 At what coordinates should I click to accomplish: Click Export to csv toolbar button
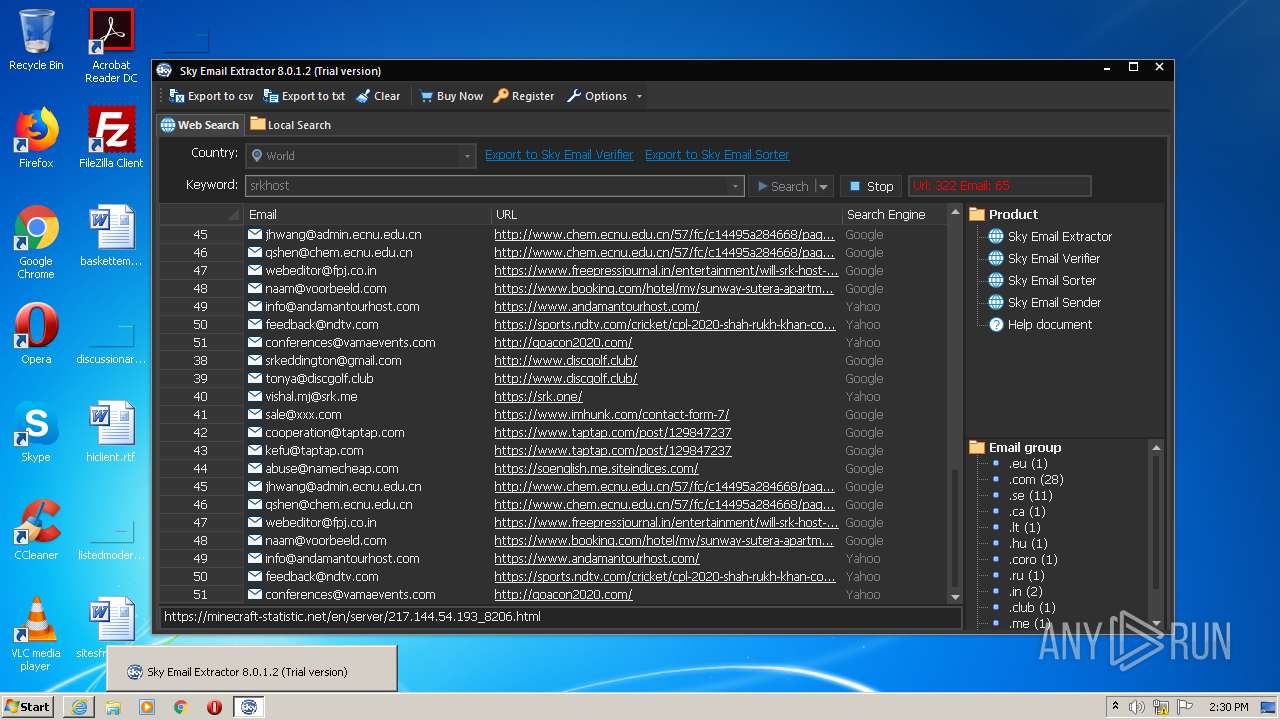pyautogui.click(x=211, y=96)
